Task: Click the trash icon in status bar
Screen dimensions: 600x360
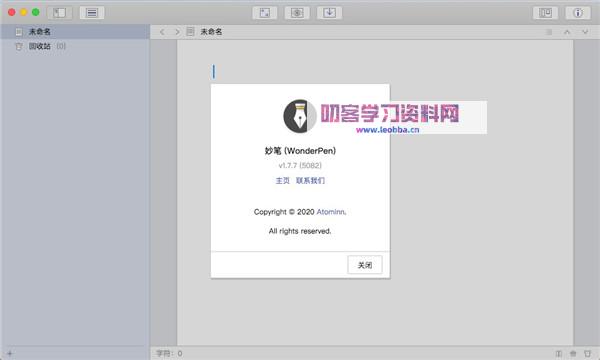Action: (x=587, y=353)
